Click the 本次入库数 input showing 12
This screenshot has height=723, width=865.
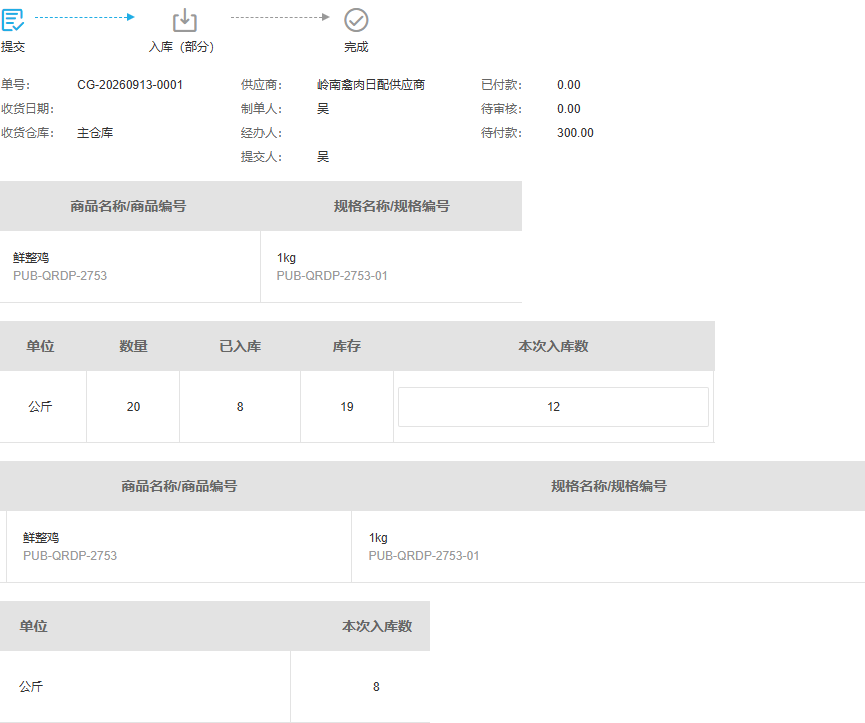click(553, 407)
